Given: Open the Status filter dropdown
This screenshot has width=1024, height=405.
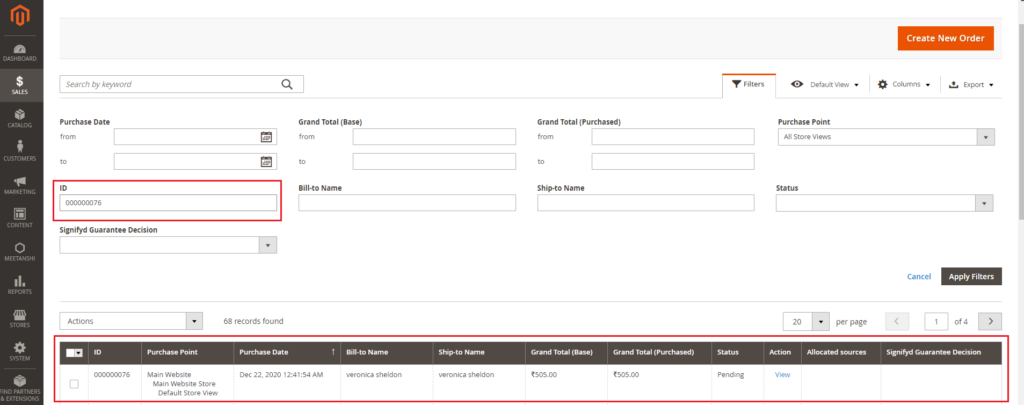Looking at the screenshot, I should click(884, 203).
